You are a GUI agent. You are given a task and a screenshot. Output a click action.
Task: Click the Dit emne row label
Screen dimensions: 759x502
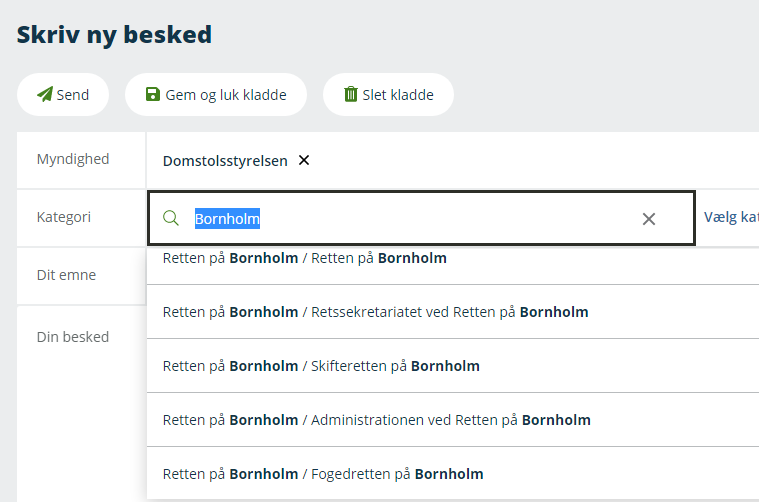click(x=66, y=275)
